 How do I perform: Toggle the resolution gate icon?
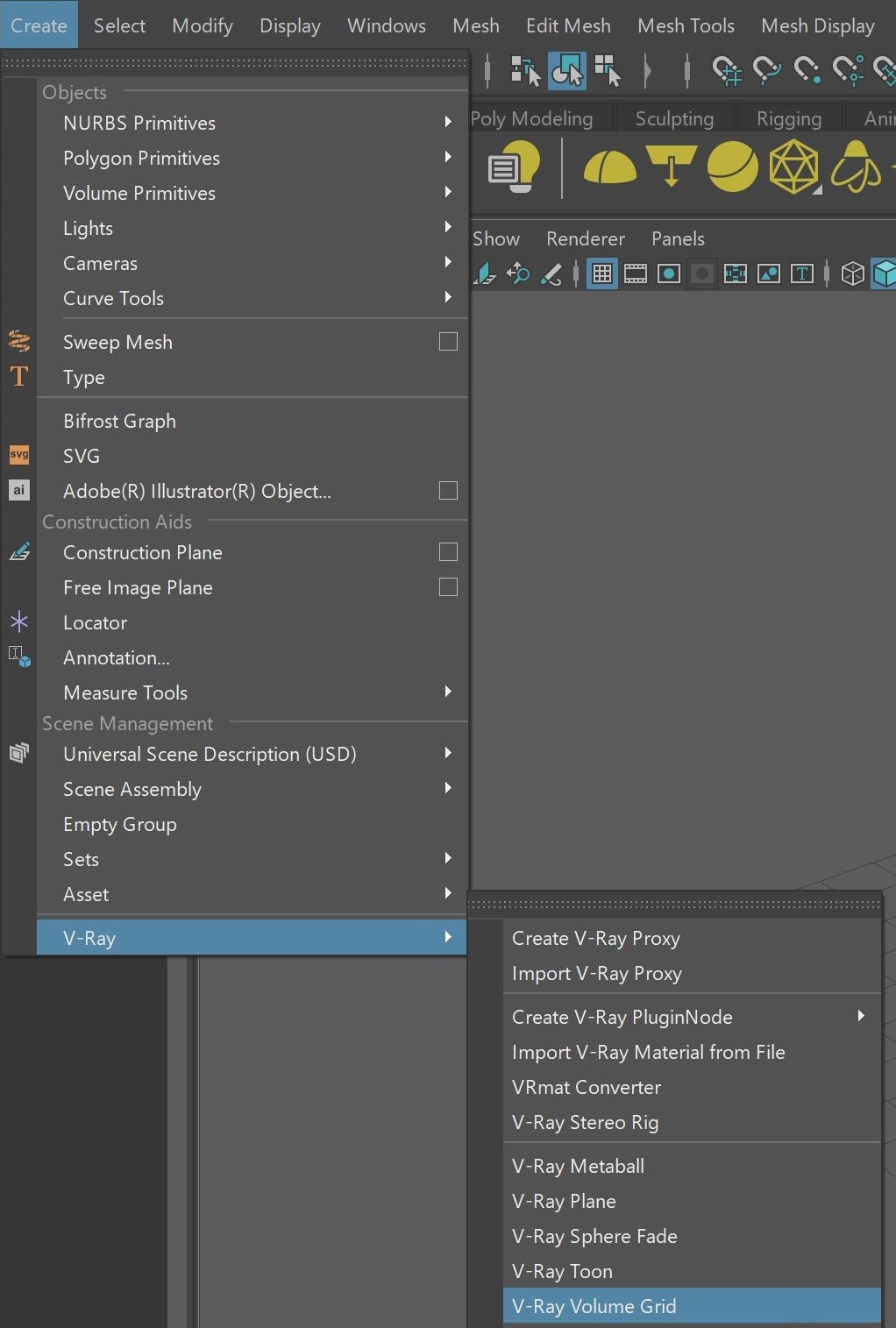pyautogui.click(x=669, y=274)
